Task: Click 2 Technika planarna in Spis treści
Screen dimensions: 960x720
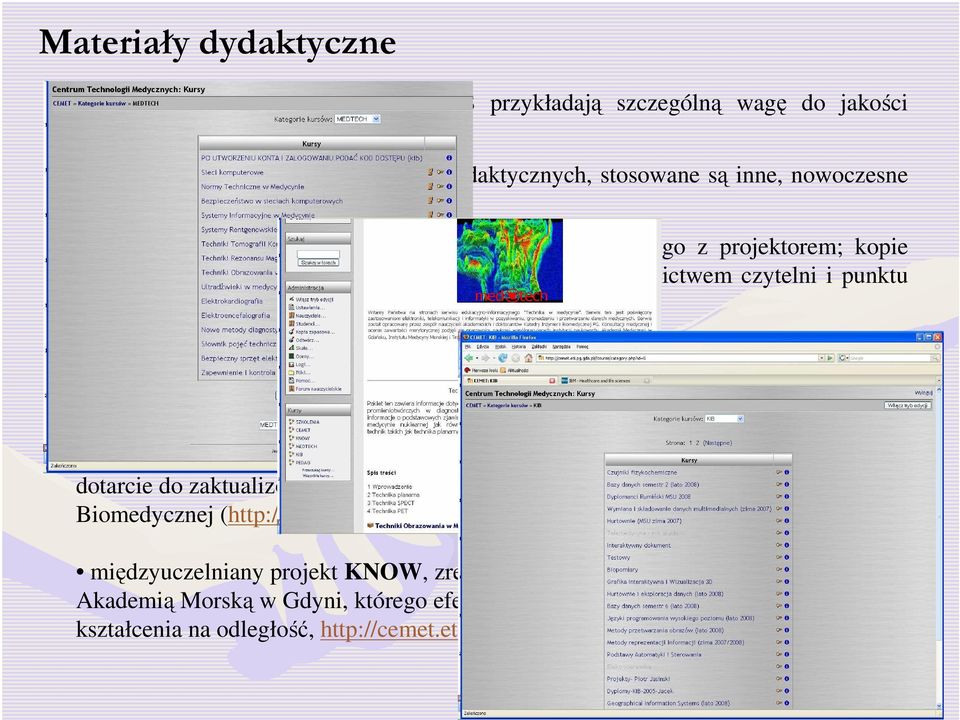Action: (x=394, y=495)
